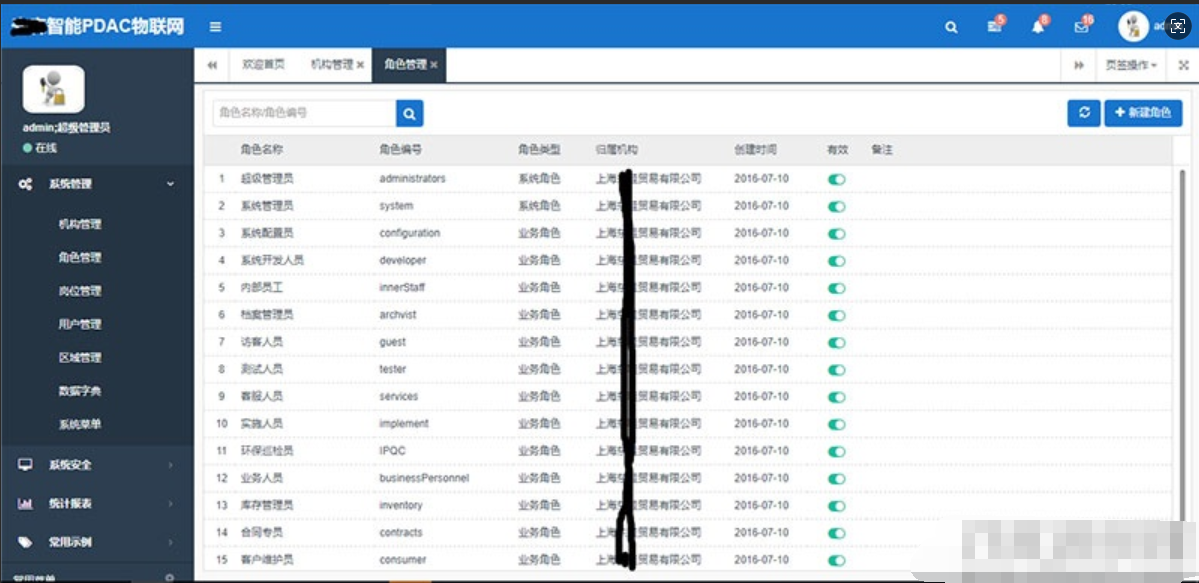Image resolution: width=1199 pixels, height=583 pixels.
Task: Disable the 有效 switch for 测试人员
Action: pos(838,369)
